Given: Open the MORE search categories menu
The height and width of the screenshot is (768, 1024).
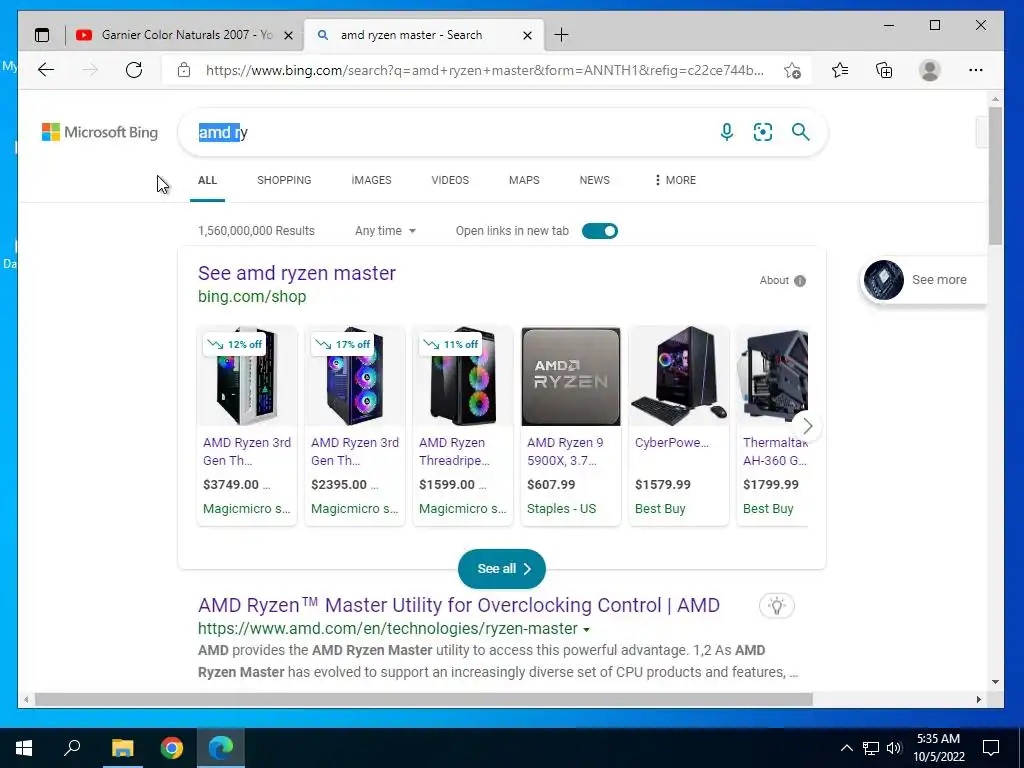Looking at the screenshot, I should click(x=675, y=180).
